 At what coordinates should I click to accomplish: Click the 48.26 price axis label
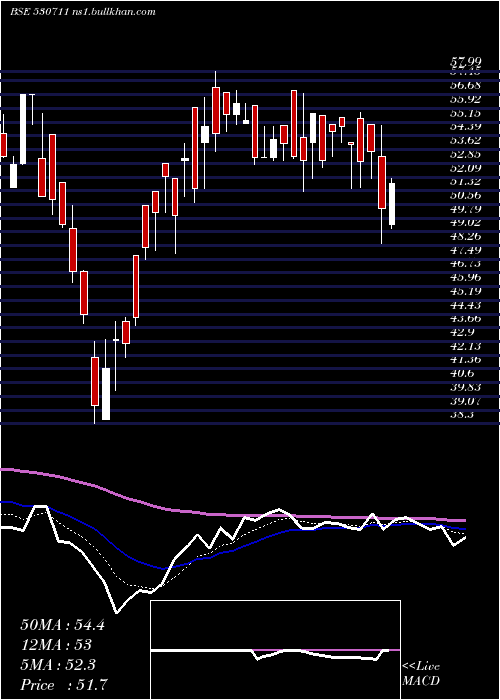(466, 236)
